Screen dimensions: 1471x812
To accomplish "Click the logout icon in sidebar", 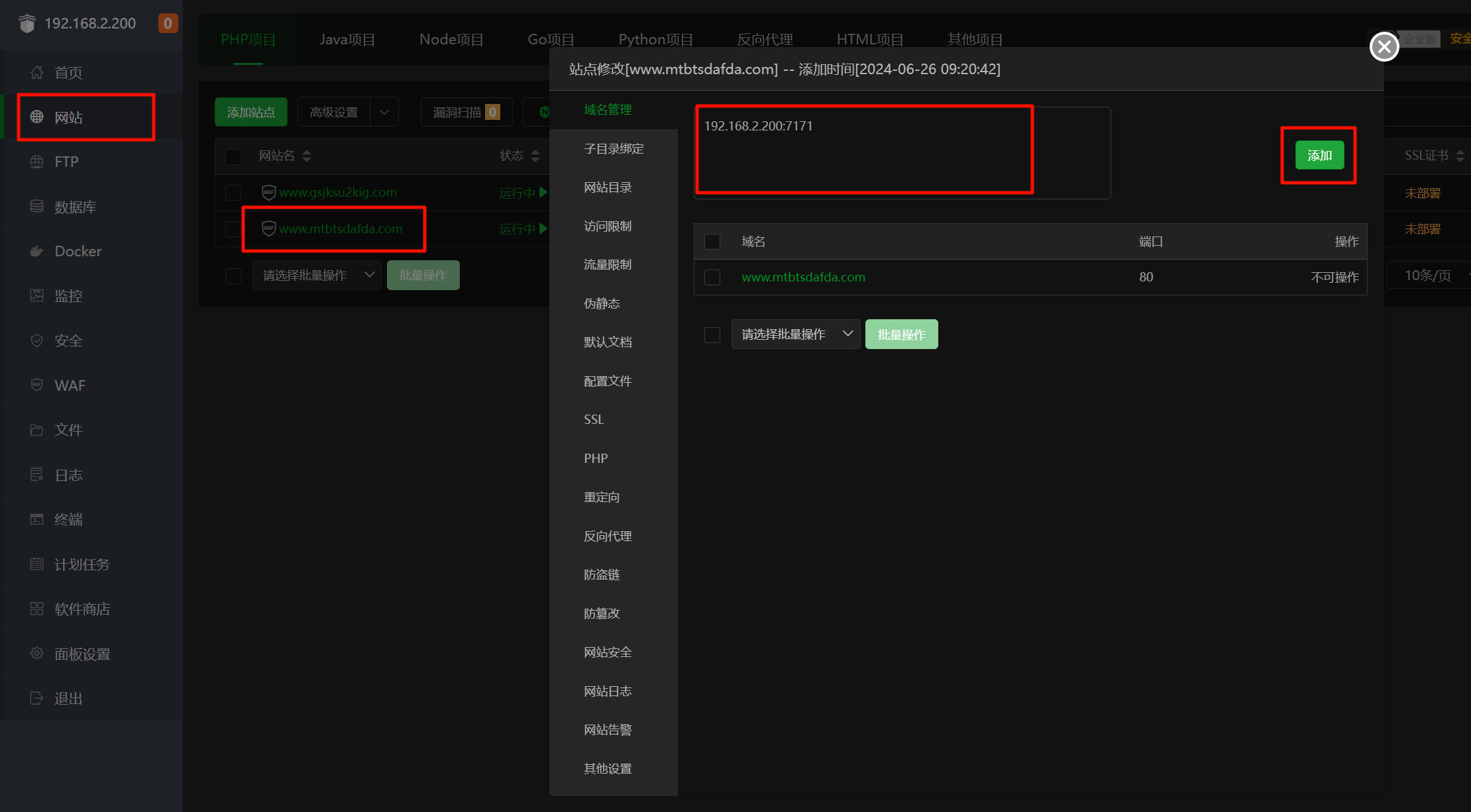I will [37, 698].
